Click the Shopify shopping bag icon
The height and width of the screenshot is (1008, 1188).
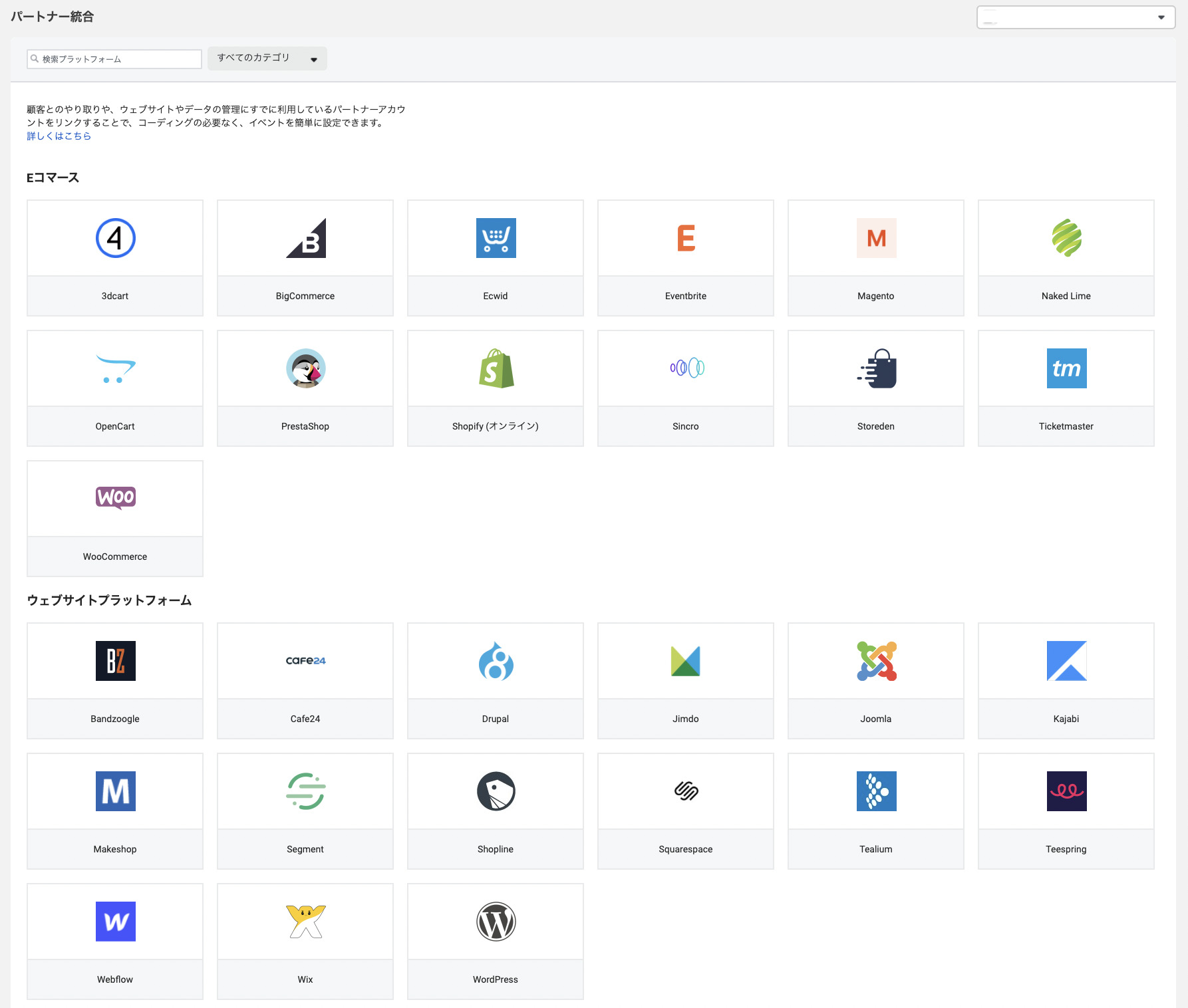[x=496, y=368]
